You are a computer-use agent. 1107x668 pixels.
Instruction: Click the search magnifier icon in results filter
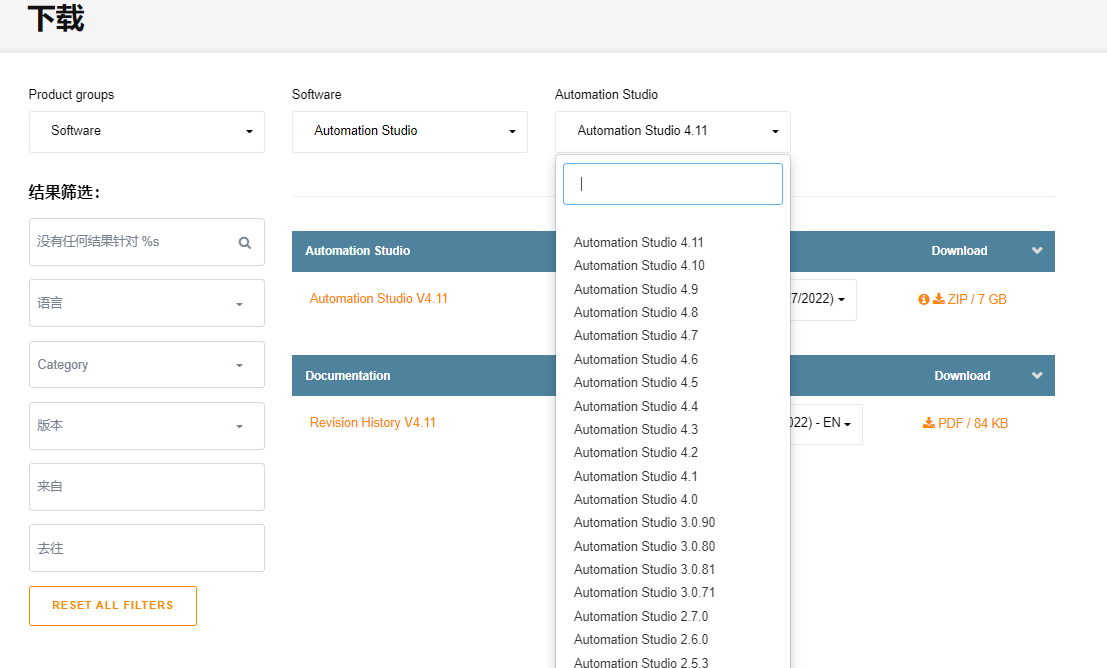(245, 243)
